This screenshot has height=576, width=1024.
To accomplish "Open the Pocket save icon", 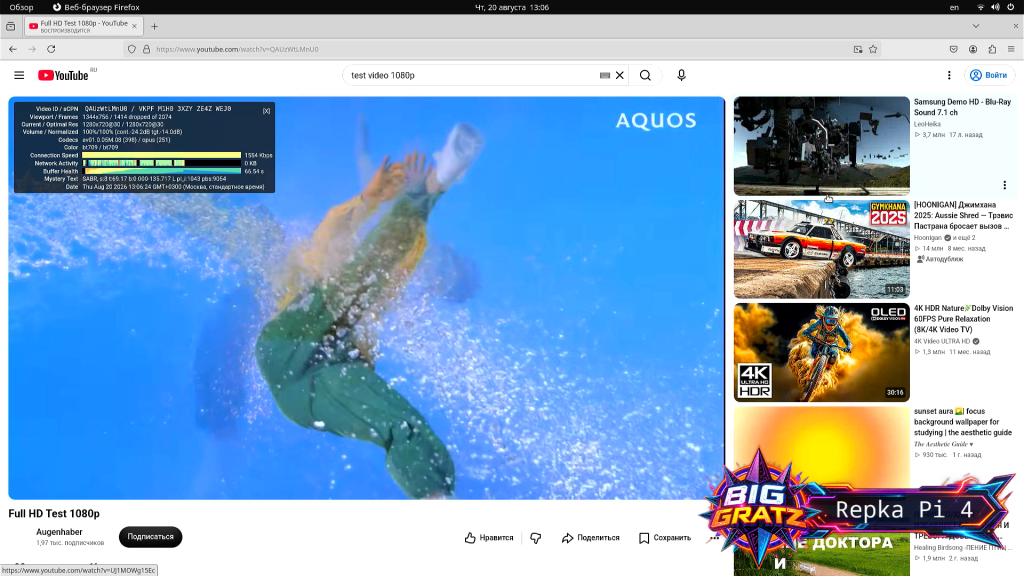I will pos(953,49).
